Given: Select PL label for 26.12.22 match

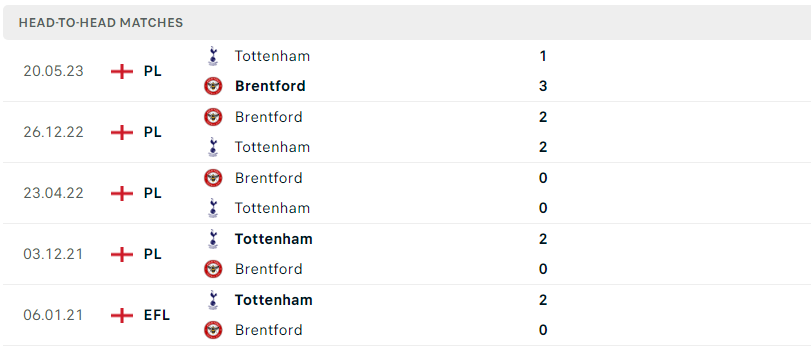Looking at the screenshot, I should tap(153, 132).
